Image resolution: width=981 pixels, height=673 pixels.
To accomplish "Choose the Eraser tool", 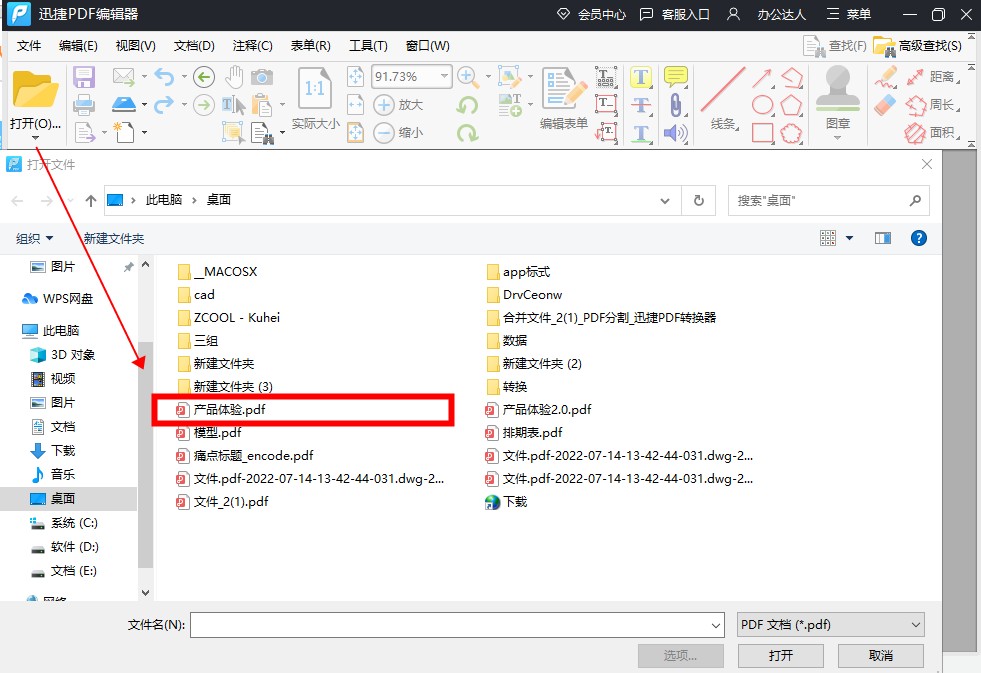I will [x=886, y=104].
